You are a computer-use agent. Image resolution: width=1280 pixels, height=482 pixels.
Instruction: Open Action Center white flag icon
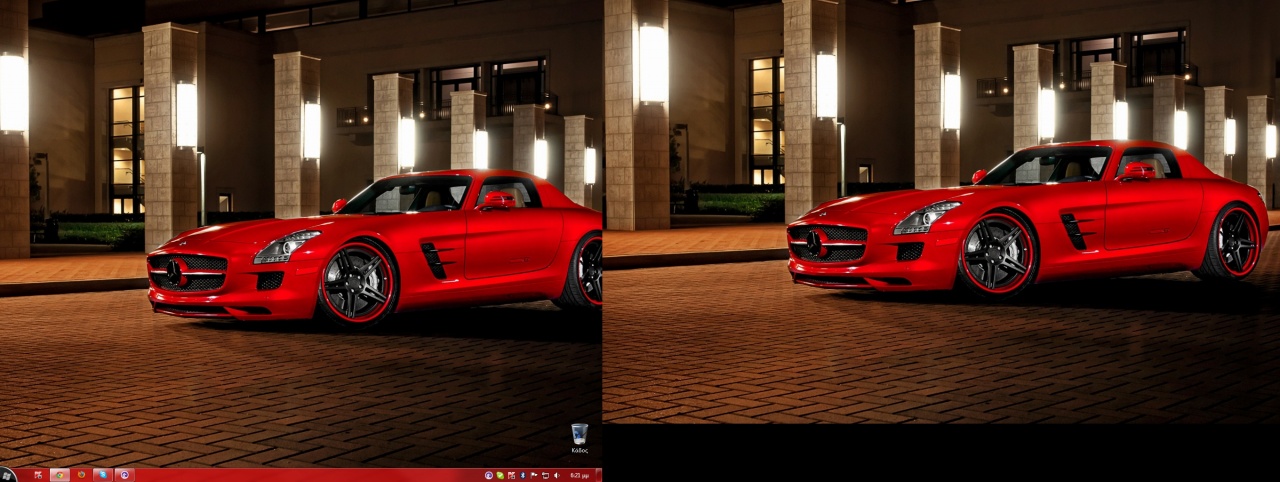pos(534,475)
